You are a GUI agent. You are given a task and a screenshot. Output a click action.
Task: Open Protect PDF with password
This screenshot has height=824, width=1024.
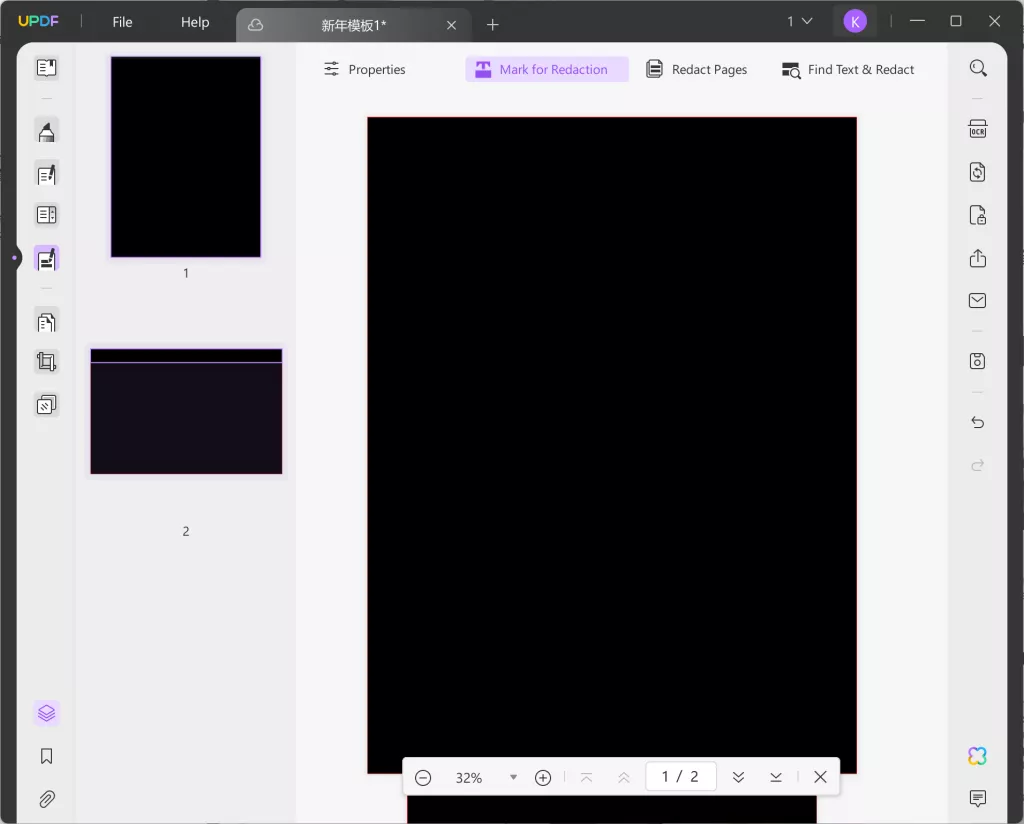[978, 215]
